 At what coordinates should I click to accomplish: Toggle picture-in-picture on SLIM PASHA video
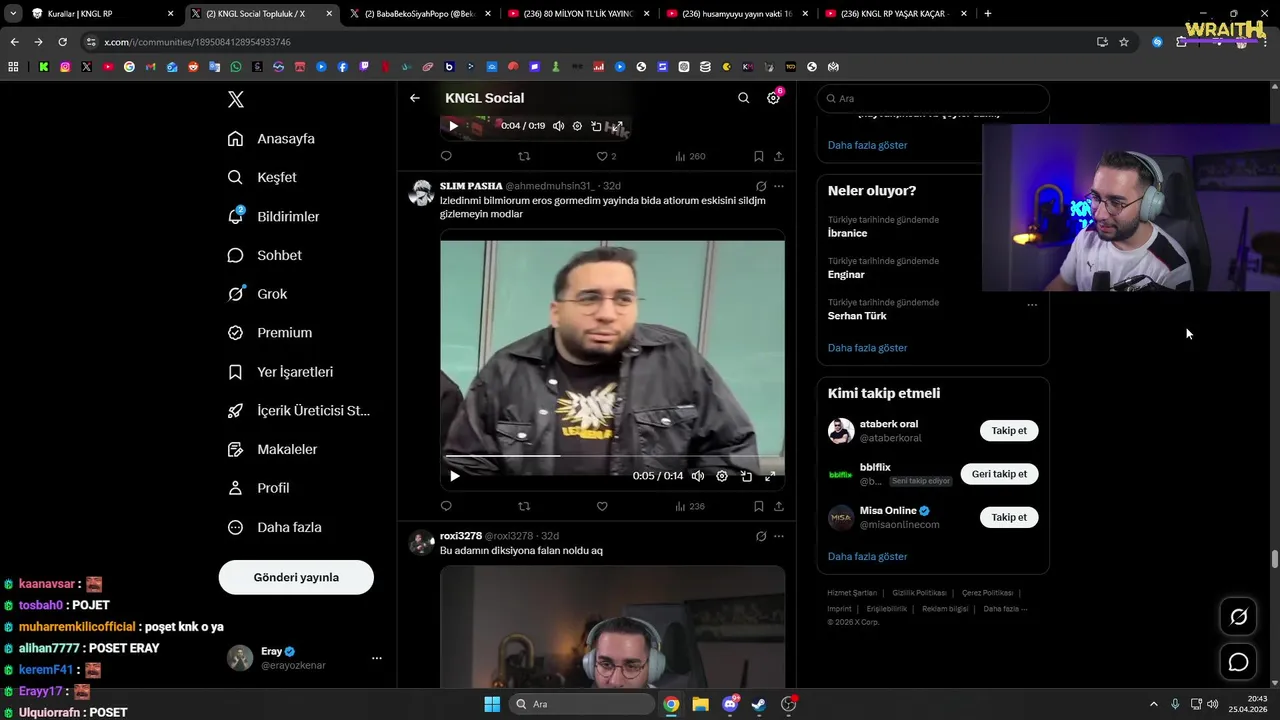pyautogui.click(x=746, y=476)
